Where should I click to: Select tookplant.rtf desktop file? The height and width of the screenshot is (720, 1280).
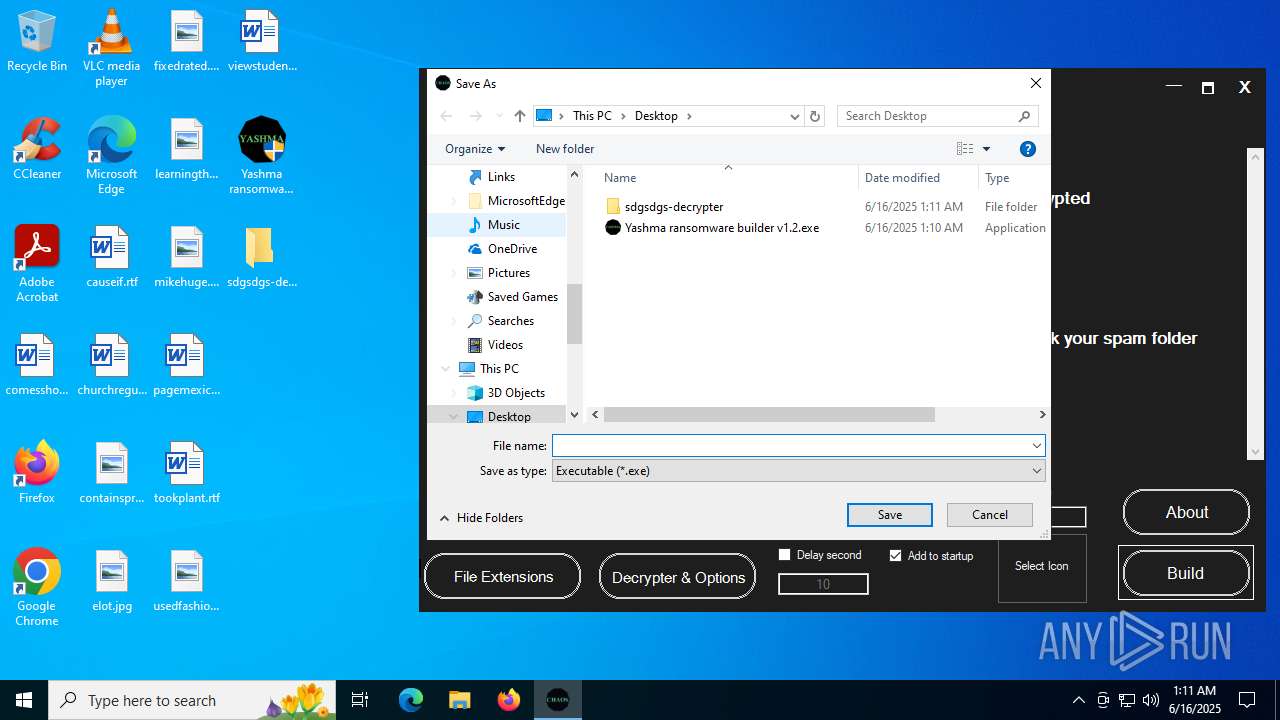[x=186, y=473]
